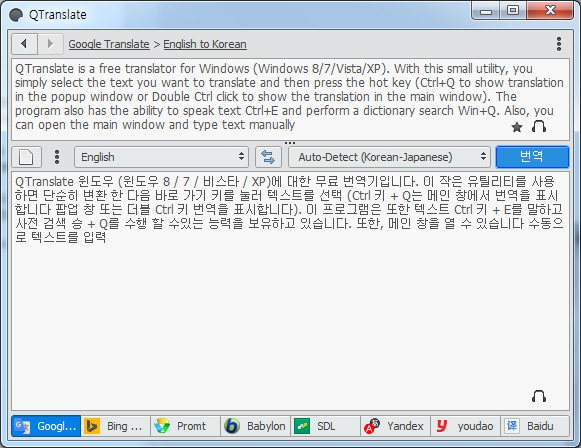The height and width of the screenshot is (448, 581).
Task: Switch to the SDL service tab
Action: click(325, 426)
